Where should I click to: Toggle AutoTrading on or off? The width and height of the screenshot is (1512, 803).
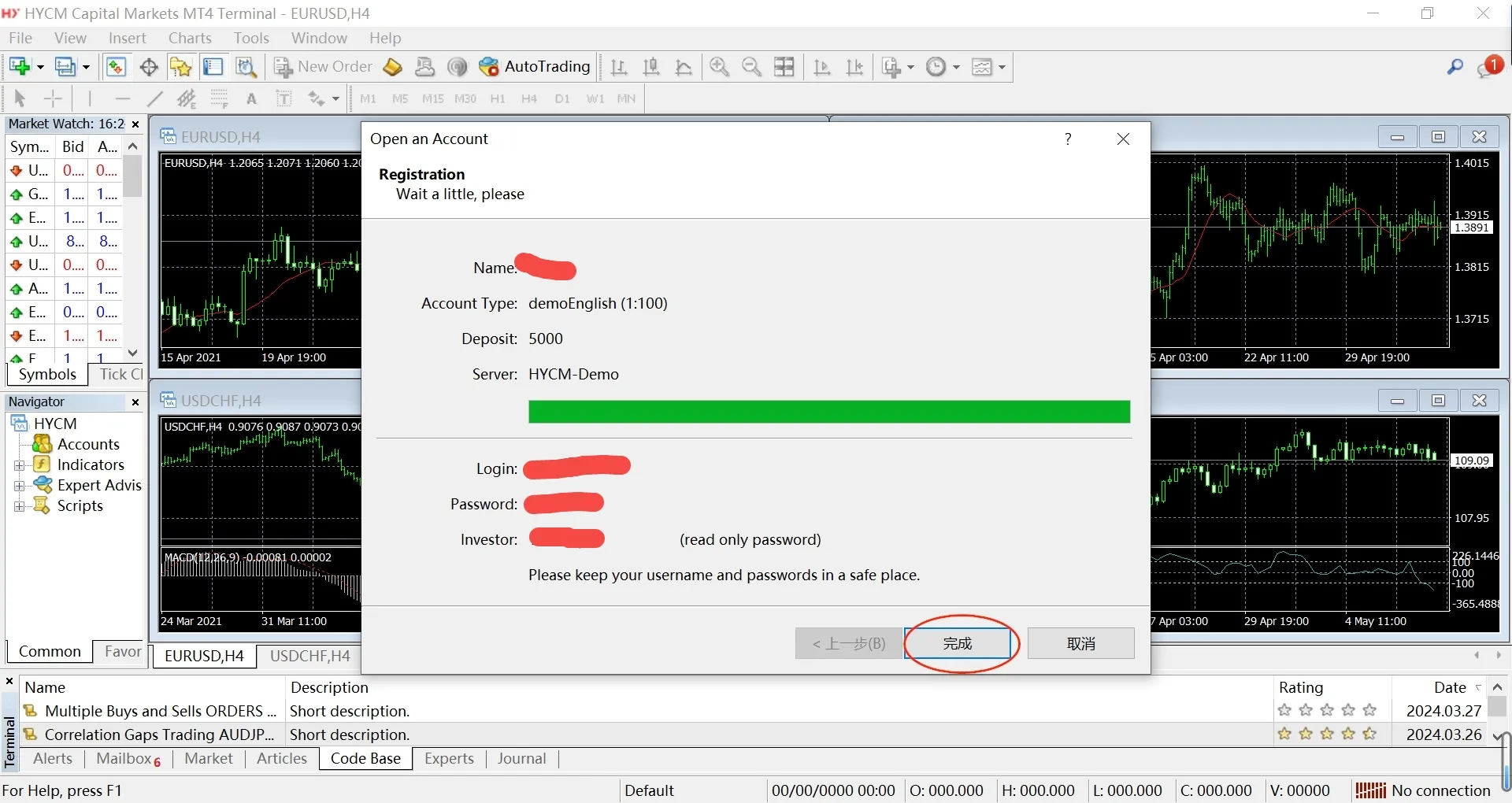(x=535, y=67)
